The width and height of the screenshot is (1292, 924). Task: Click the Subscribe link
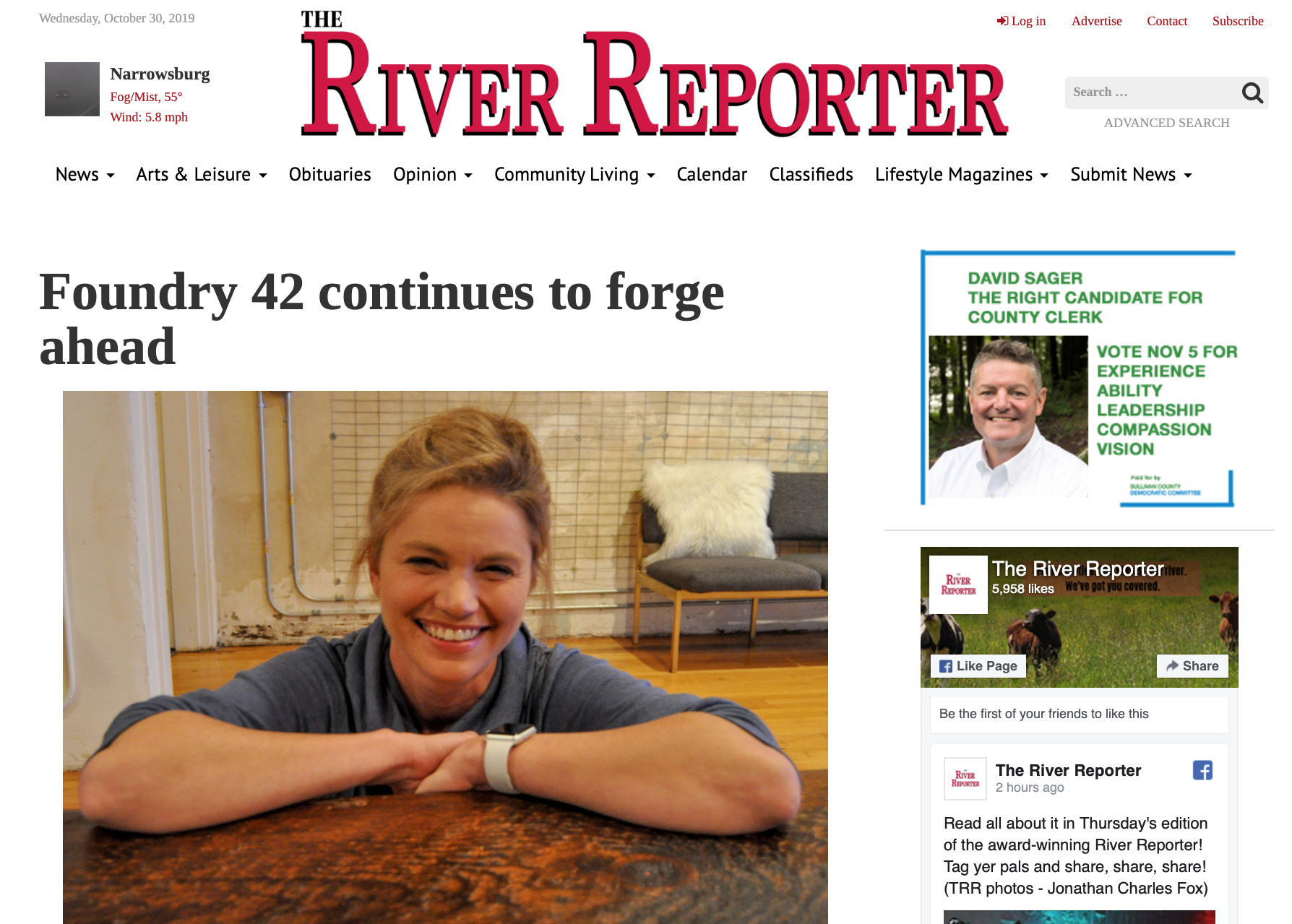point(1238,21)
